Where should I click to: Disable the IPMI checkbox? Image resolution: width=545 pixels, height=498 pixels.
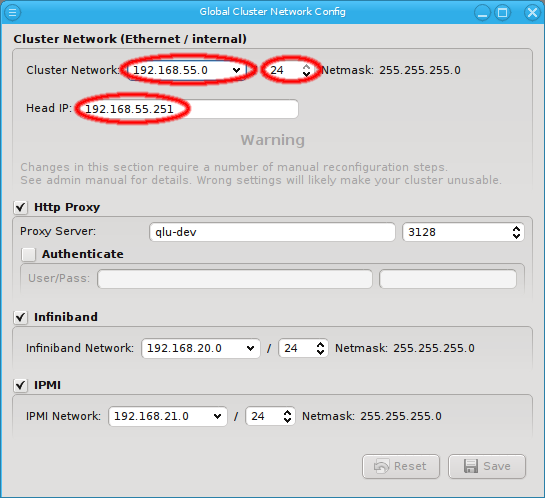pyautogui.click(x=21, y=385)
